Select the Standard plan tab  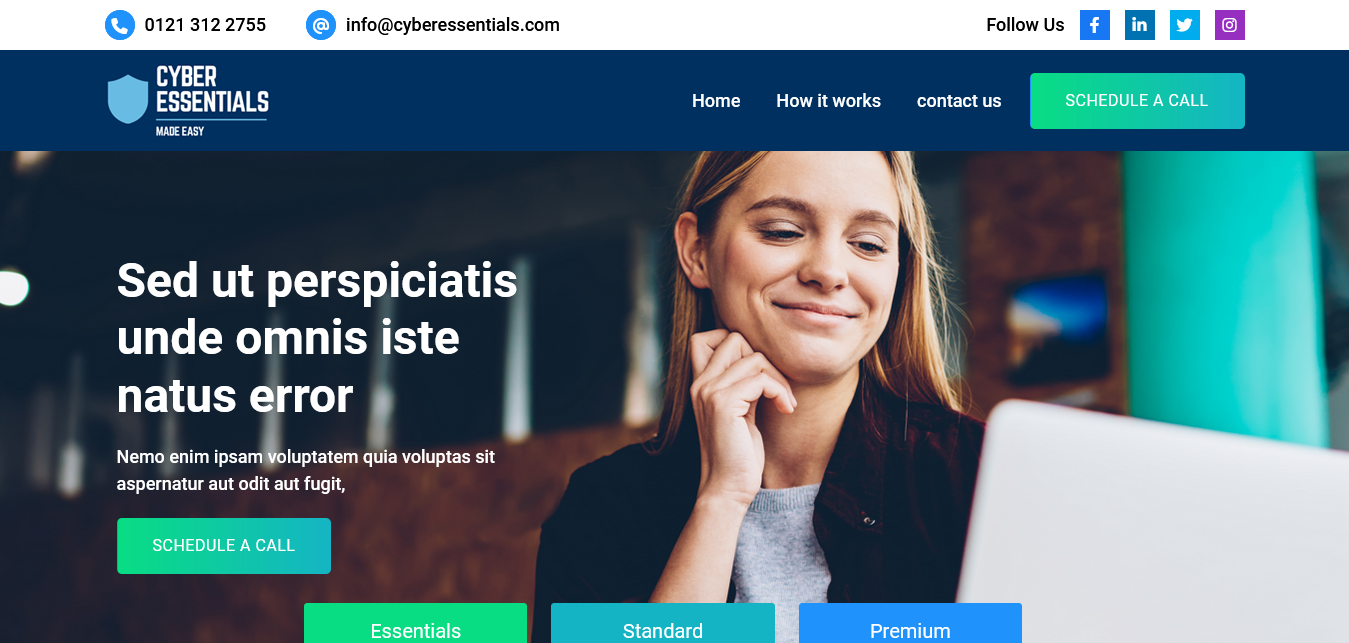pos(663,624)
